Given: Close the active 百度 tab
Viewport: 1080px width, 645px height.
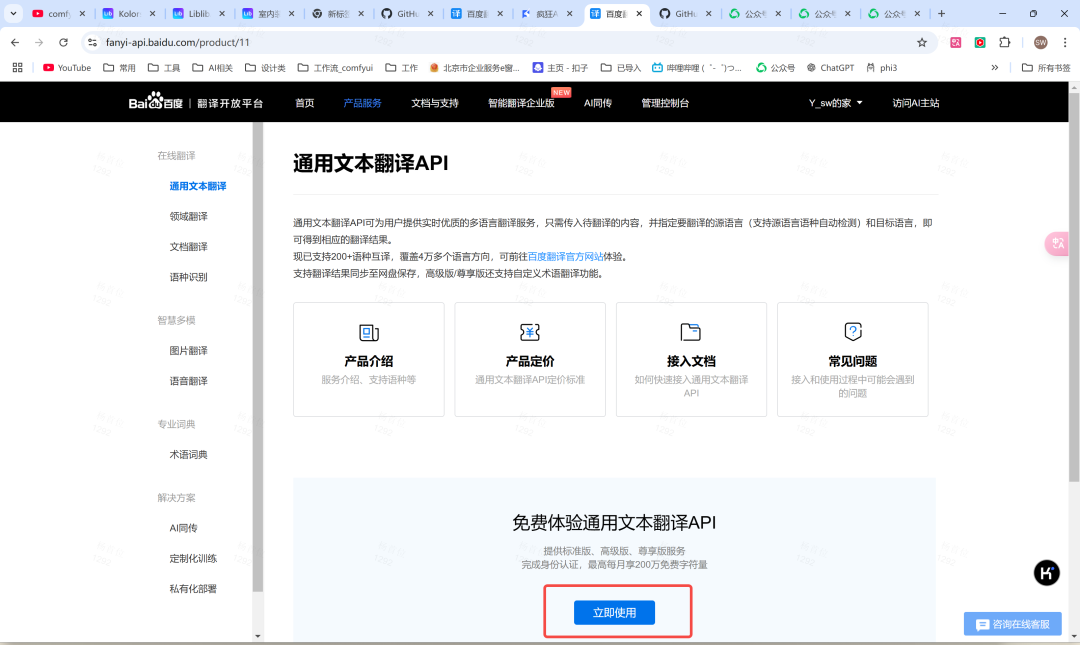Looking at the screenshot, I should pos(639,14).
